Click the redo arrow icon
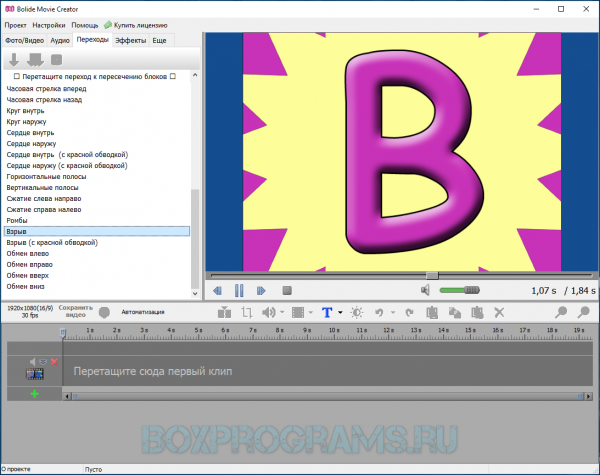 click(409, 312)
